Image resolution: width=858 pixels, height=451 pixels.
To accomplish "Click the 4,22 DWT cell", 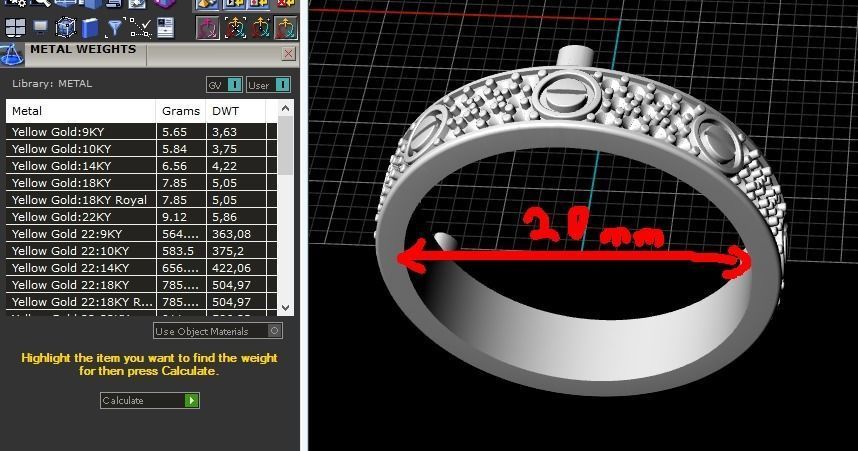I will pyautogui.click(x=236, y=166).
